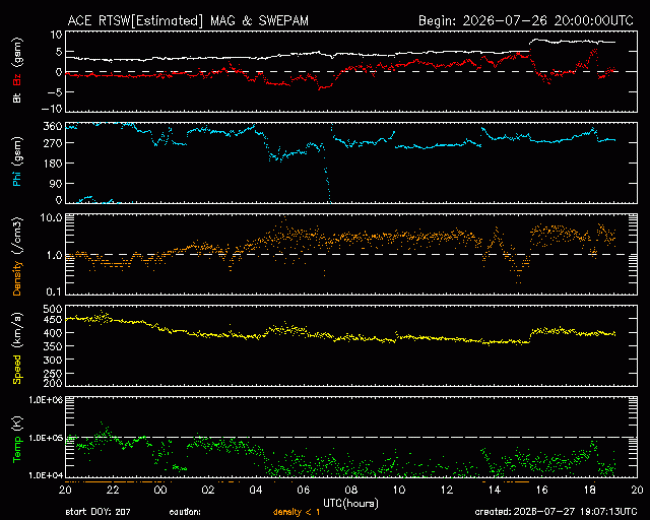Click the "00" hour label on time axis

[x=160, y=490]
